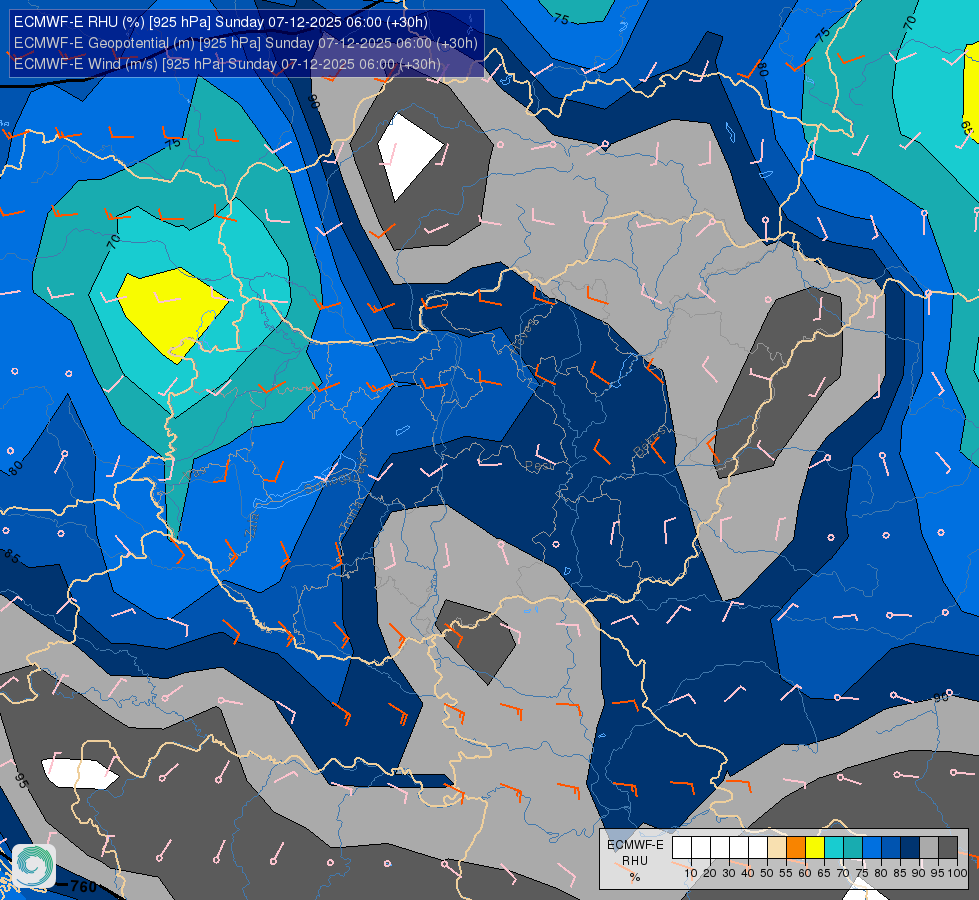Click the 95 contour label on the map
Image resolution: width=979 pixels, height=900 pixels.
[21, 781]
